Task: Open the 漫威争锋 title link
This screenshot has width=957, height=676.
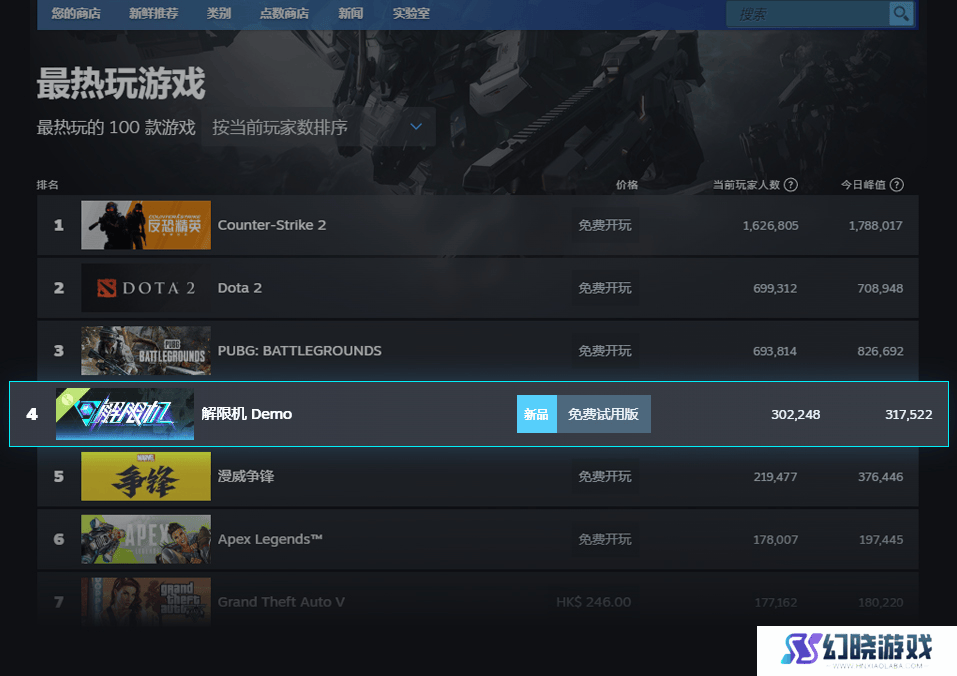Action: coord(246,476)
